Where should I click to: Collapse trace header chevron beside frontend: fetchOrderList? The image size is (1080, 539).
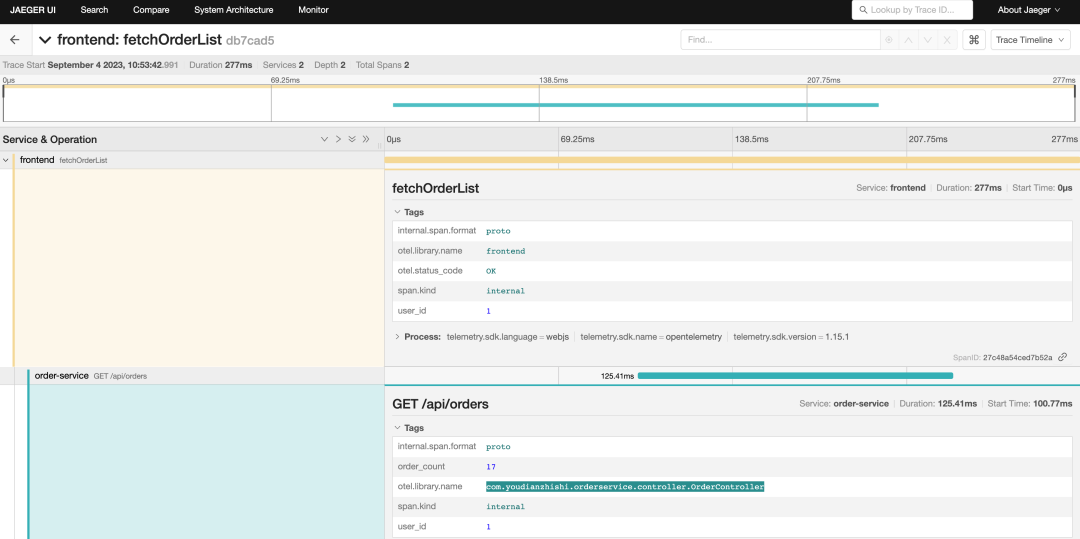pyautogui.click(x=45, y=40)
